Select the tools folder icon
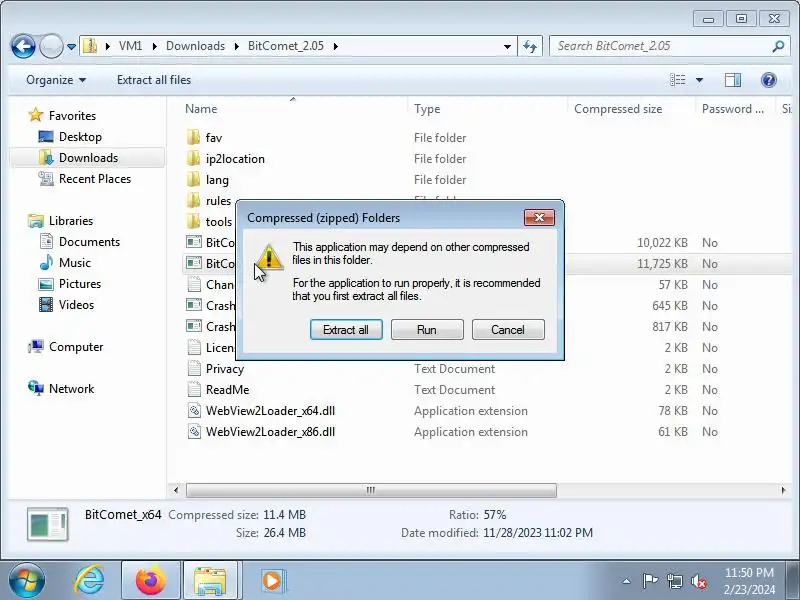 tap(194, 221)
